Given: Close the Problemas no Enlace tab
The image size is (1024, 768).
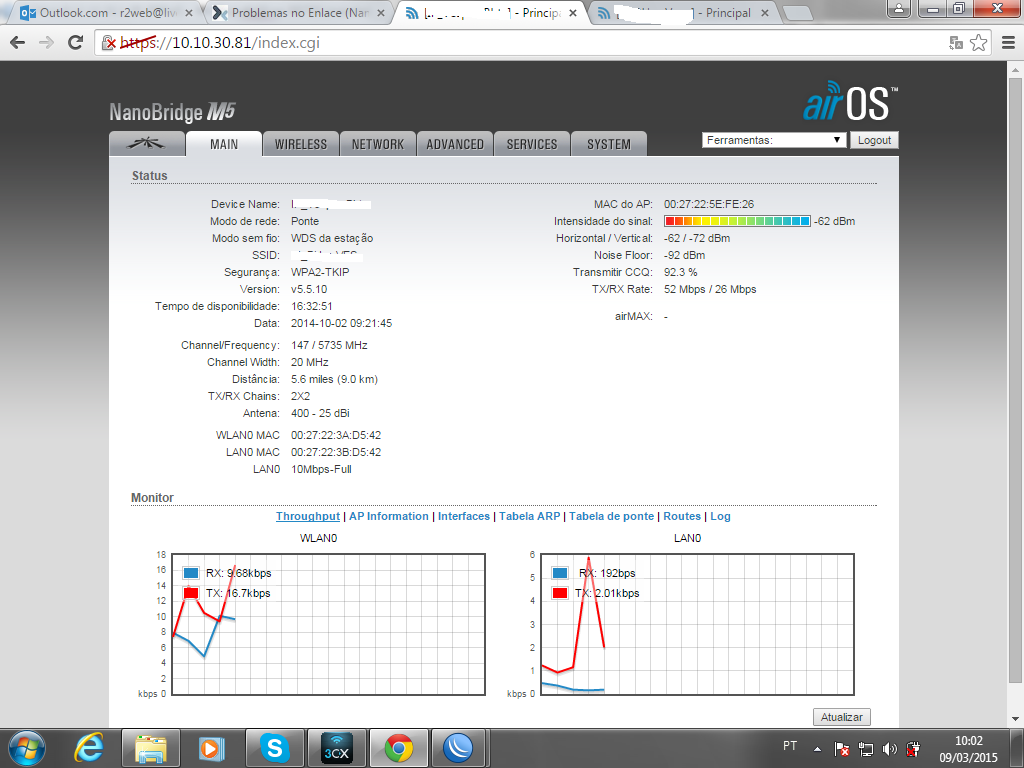Looking at the screenshot, I should point(381,12).
